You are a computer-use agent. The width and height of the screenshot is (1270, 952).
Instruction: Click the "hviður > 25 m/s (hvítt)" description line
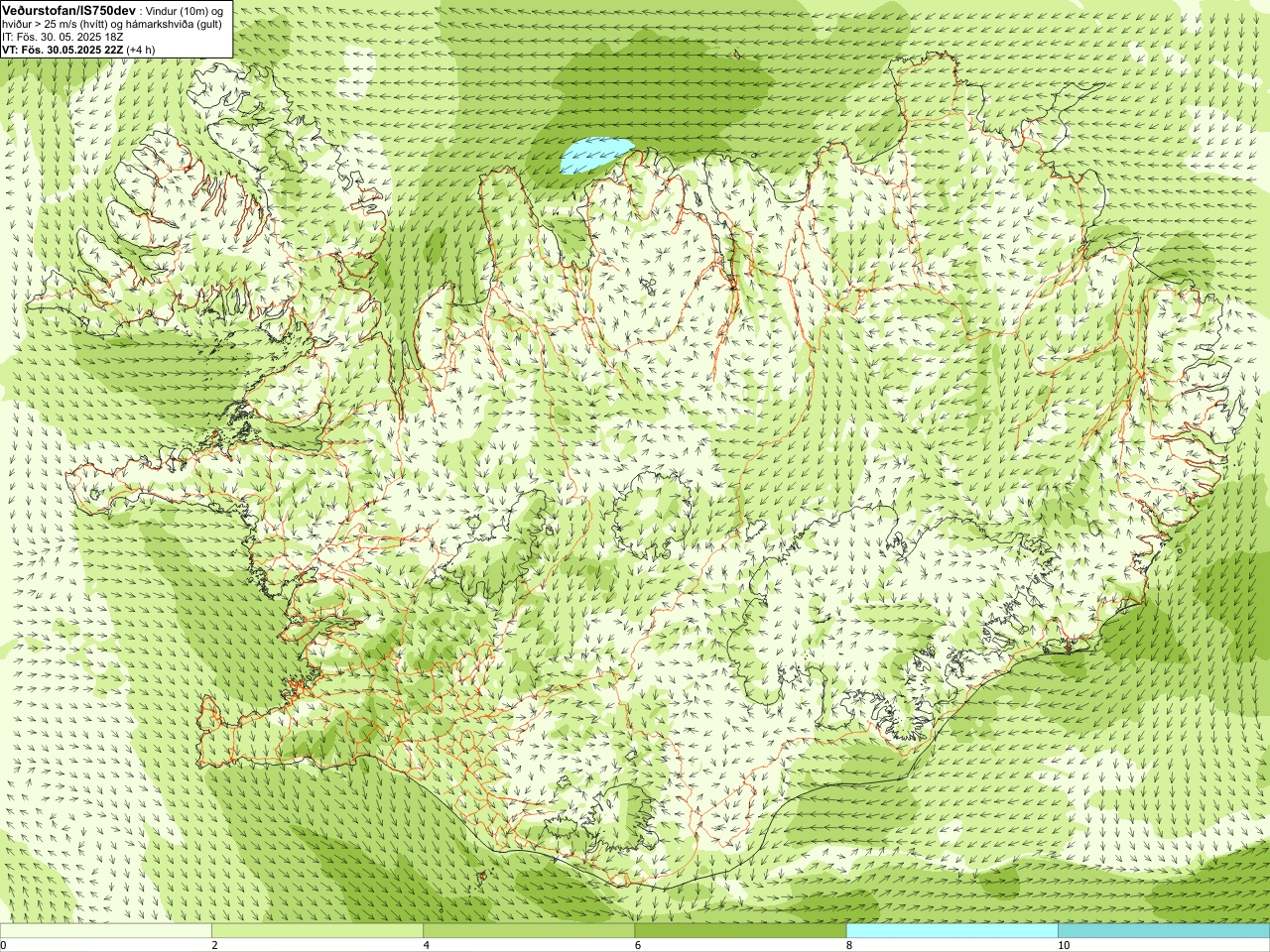point(111,23)
